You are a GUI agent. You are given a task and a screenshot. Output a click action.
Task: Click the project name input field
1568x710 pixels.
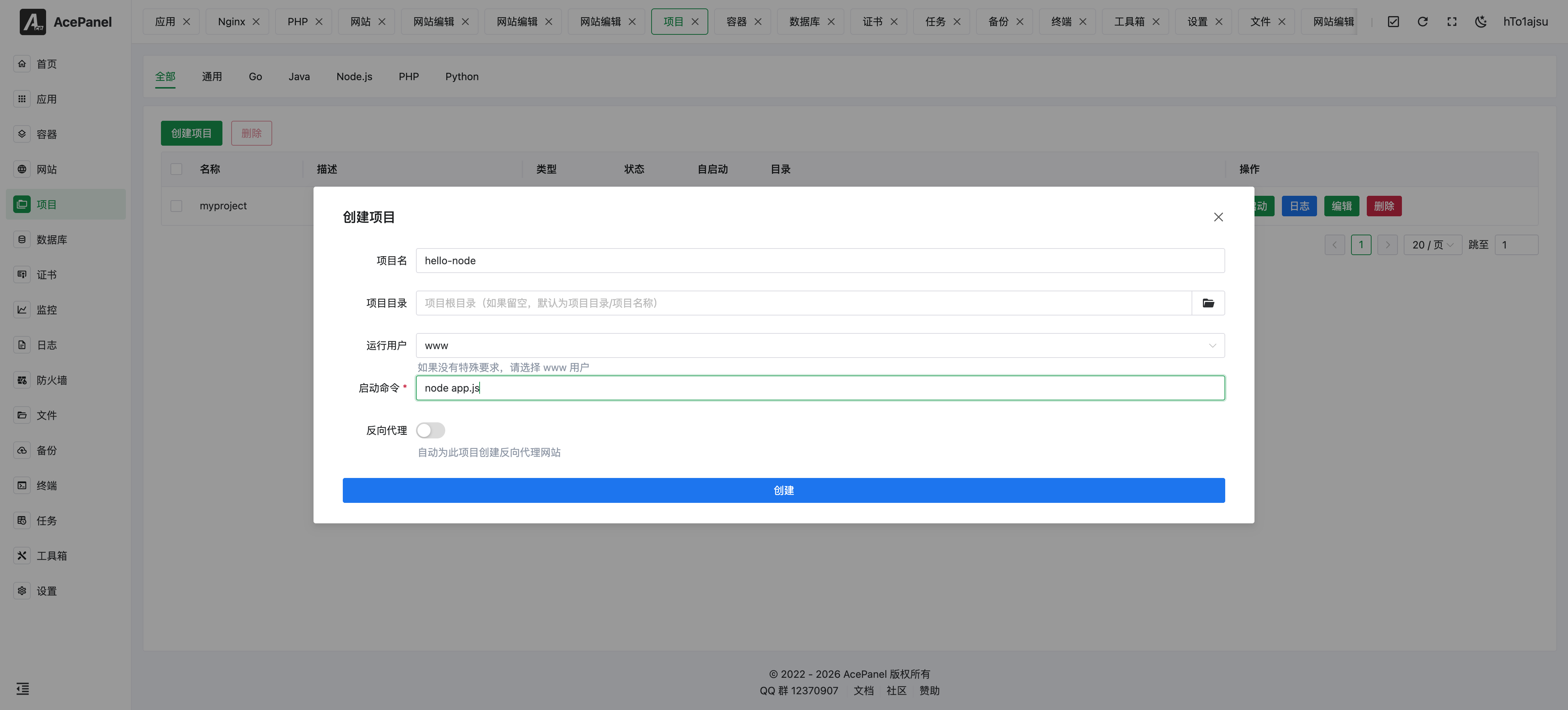point(819,261)
